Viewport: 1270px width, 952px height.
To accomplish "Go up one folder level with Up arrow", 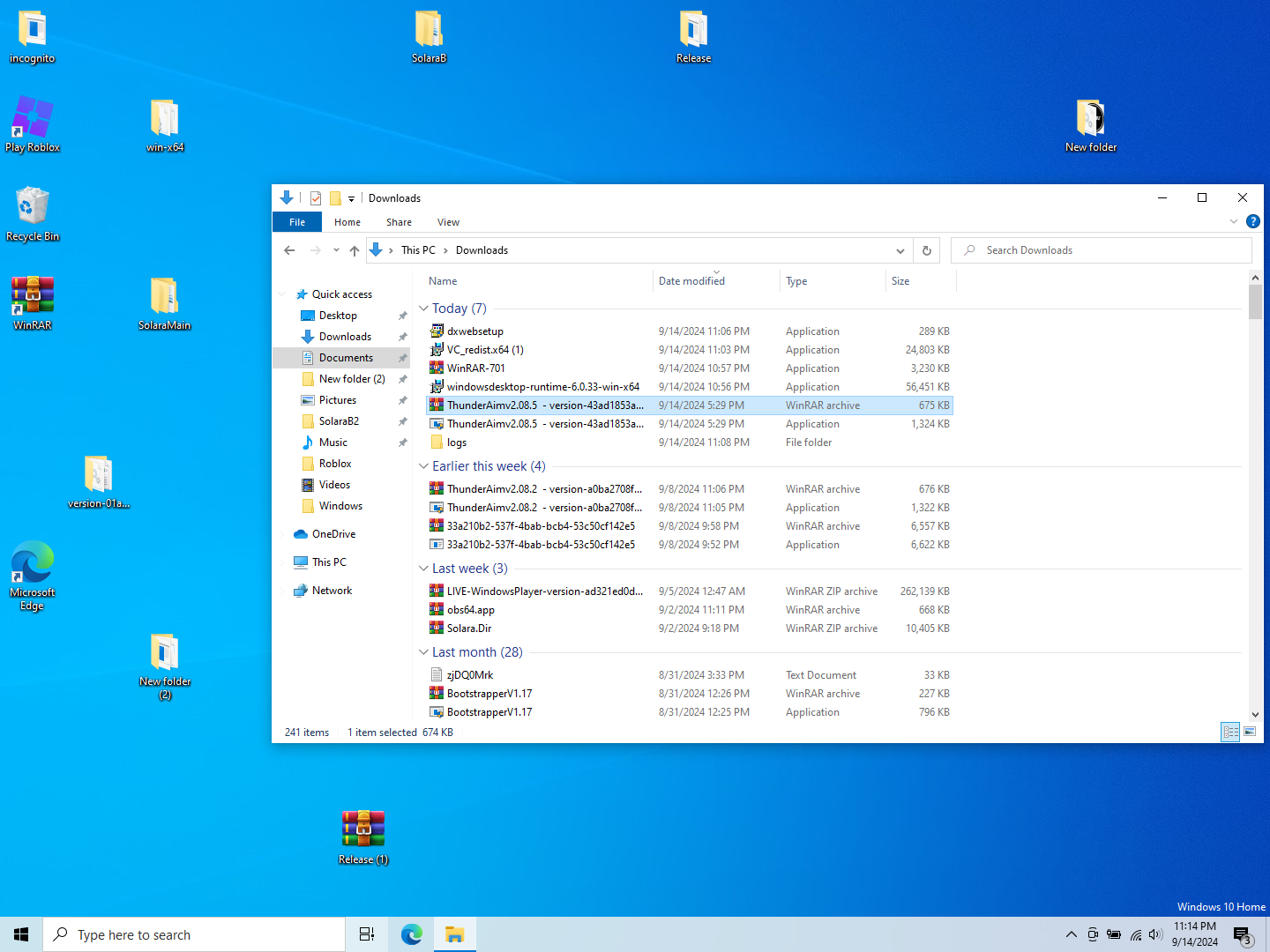I will [355, 250].
